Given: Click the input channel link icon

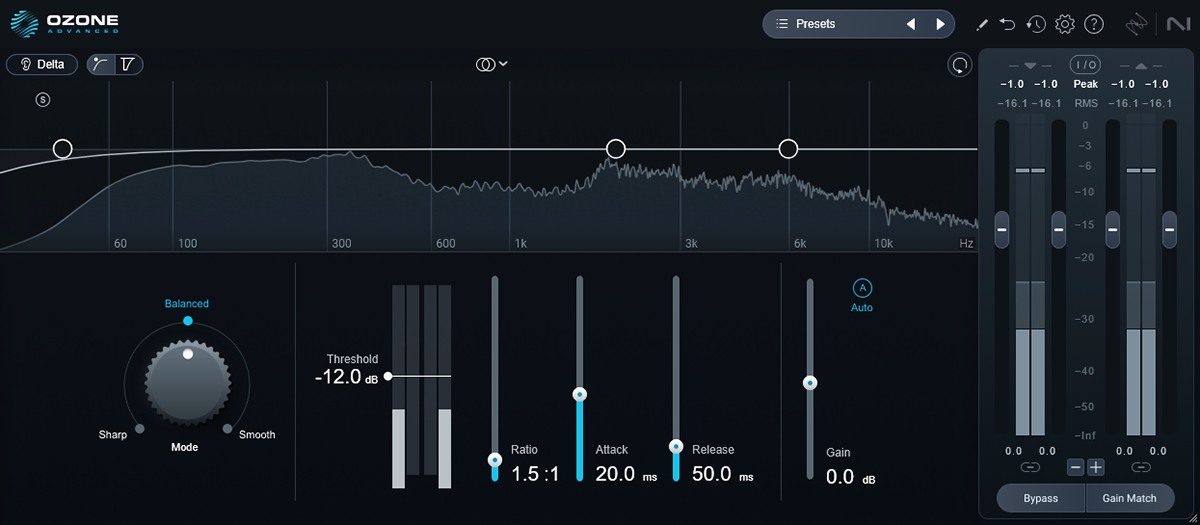Looking at the screenshot, I should (1030, 467).
